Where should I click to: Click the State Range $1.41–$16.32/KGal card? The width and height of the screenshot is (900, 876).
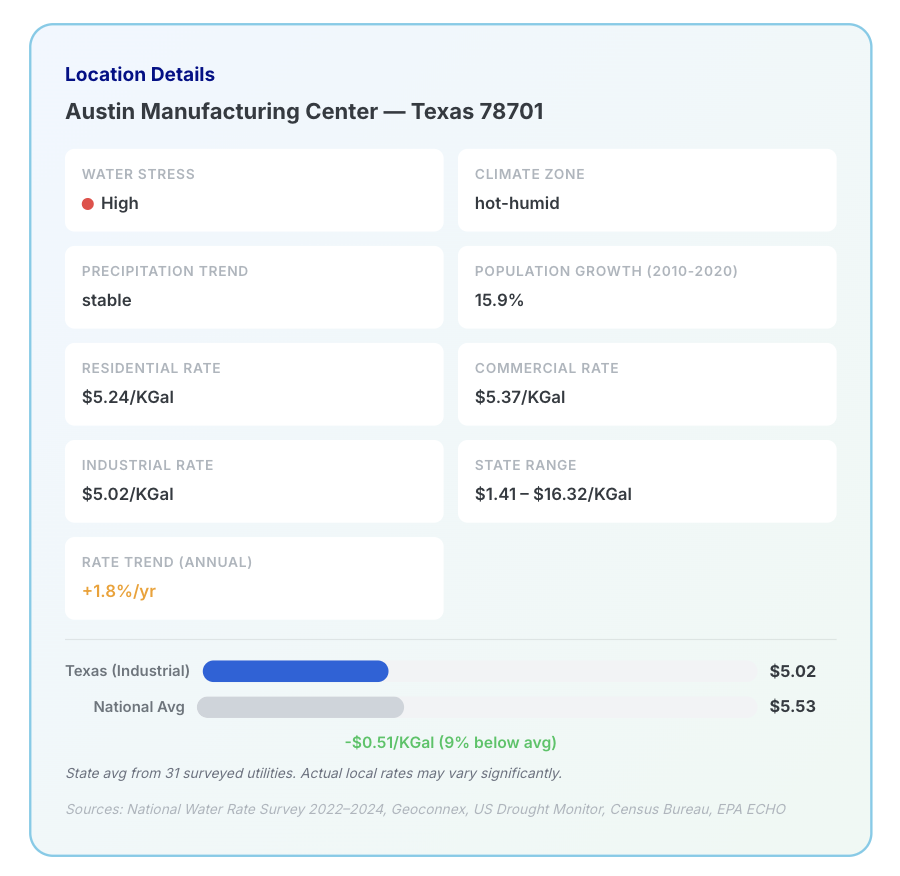point(646,481)
